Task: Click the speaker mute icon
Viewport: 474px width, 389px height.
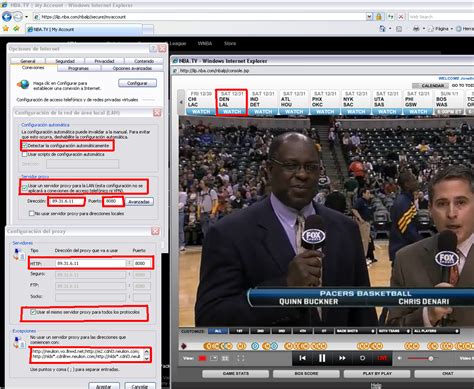Action: pos(400,358)
